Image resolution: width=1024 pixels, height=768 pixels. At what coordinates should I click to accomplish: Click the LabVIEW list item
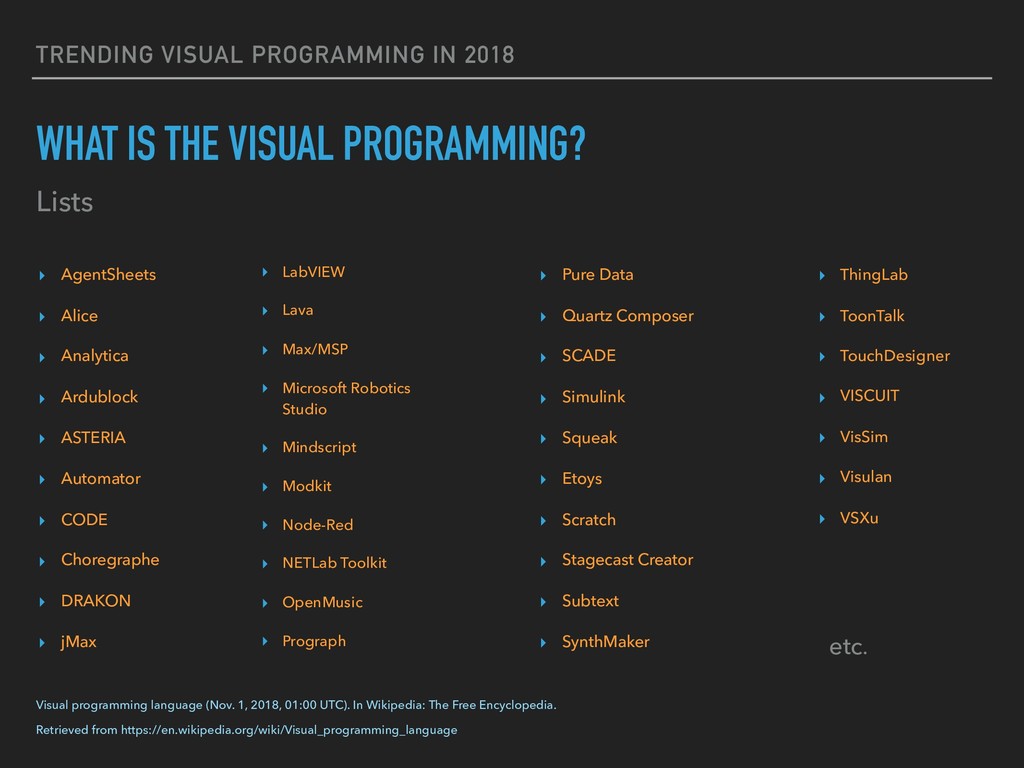click(313, 272)
